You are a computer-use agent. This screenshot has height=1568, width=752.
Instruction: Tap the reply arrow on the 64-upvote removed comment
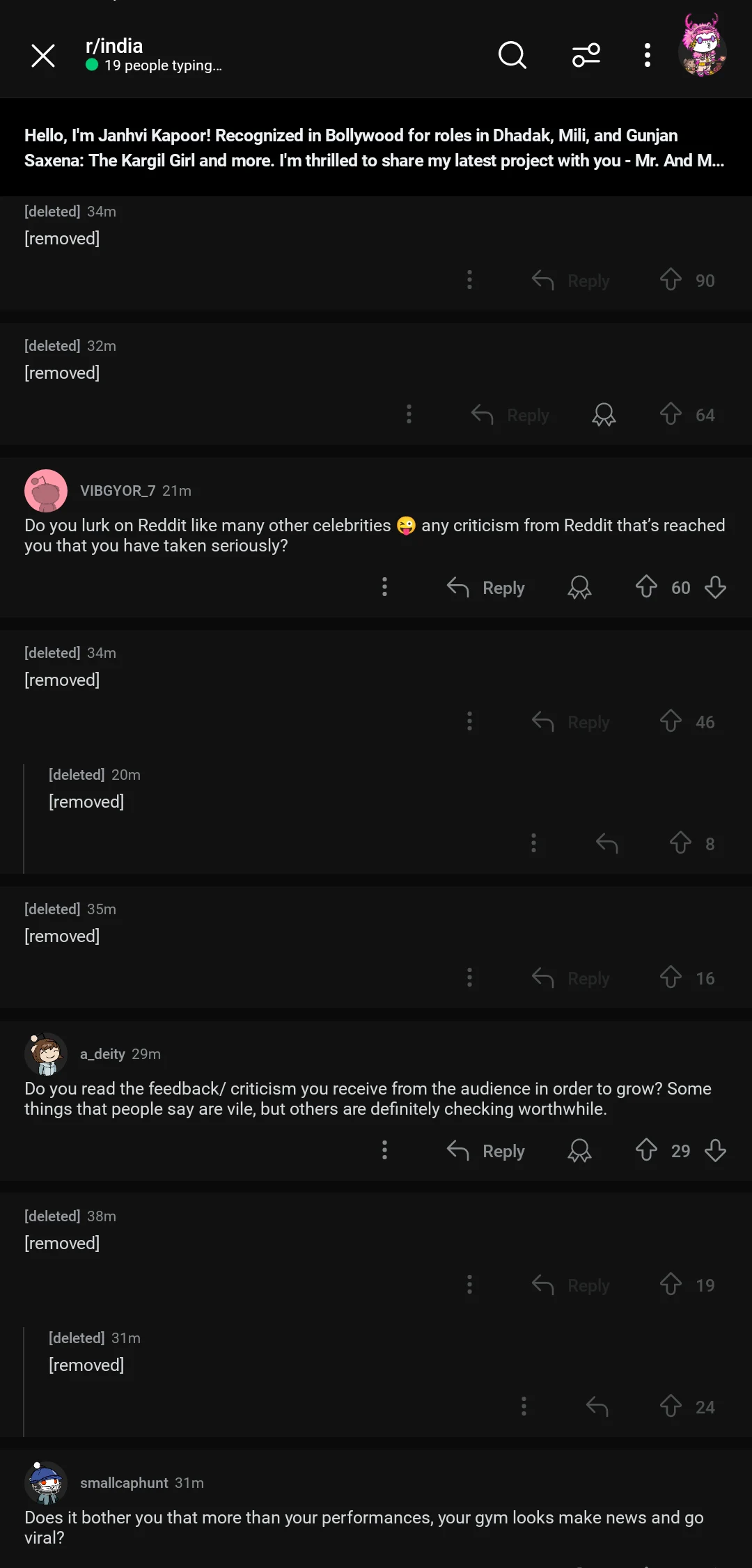coord(480,414)
